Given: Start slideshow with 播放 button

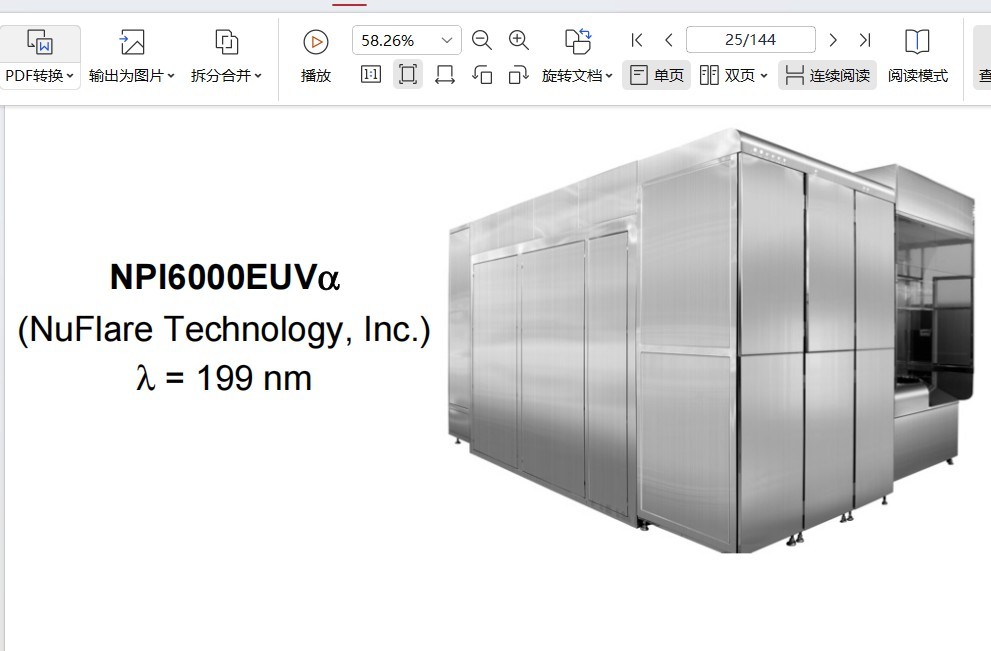Looking at the screenshot, I should 315,56.
